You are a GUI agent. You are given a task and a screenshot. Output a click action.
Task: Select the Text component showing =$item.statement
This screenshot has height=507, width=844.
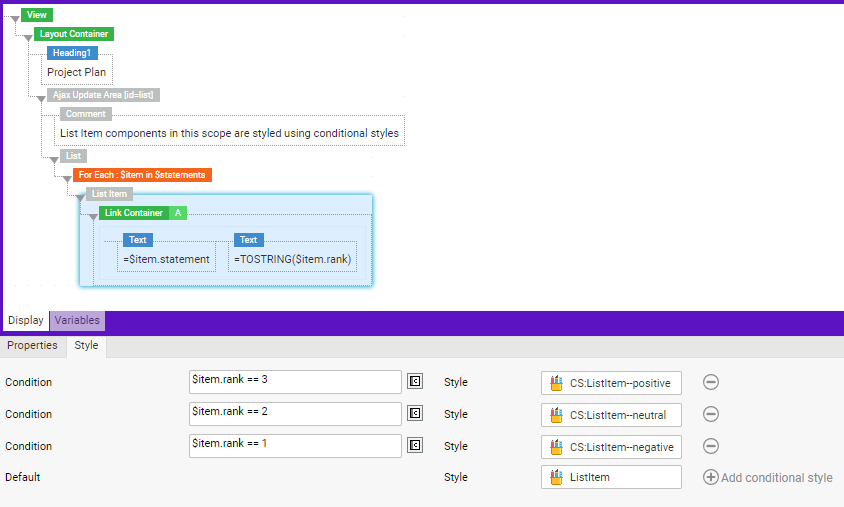coord(137,240)
